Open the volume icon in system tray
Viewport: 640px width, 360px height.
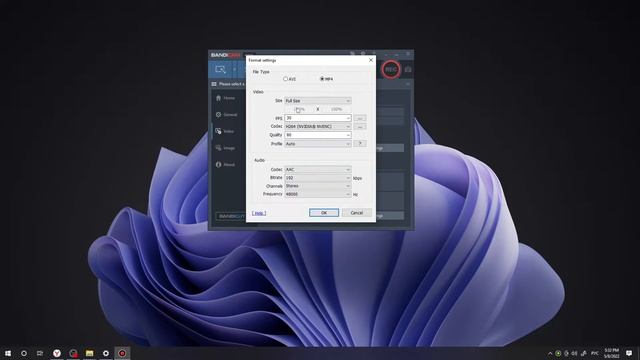click(575, 353)
